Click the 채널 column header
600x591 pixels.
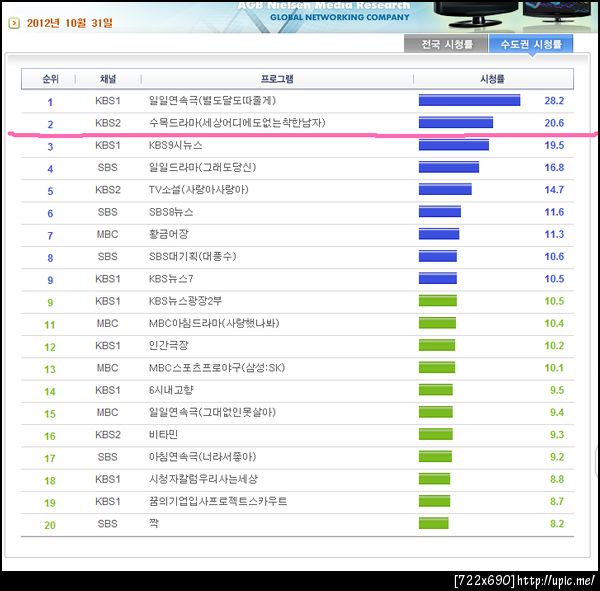tap(108, 79)
